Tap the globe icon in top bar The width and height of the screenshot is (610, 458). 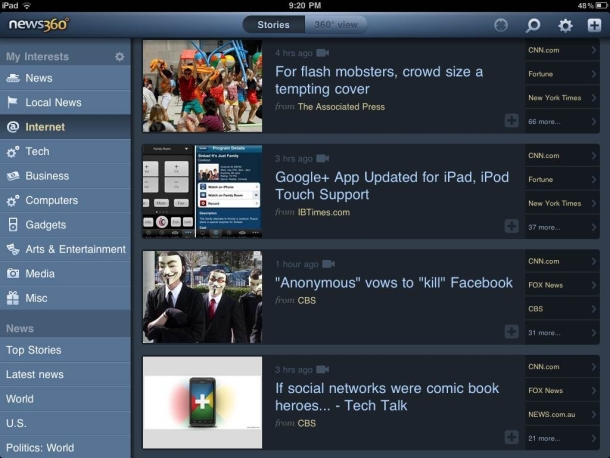pos(501,25)
